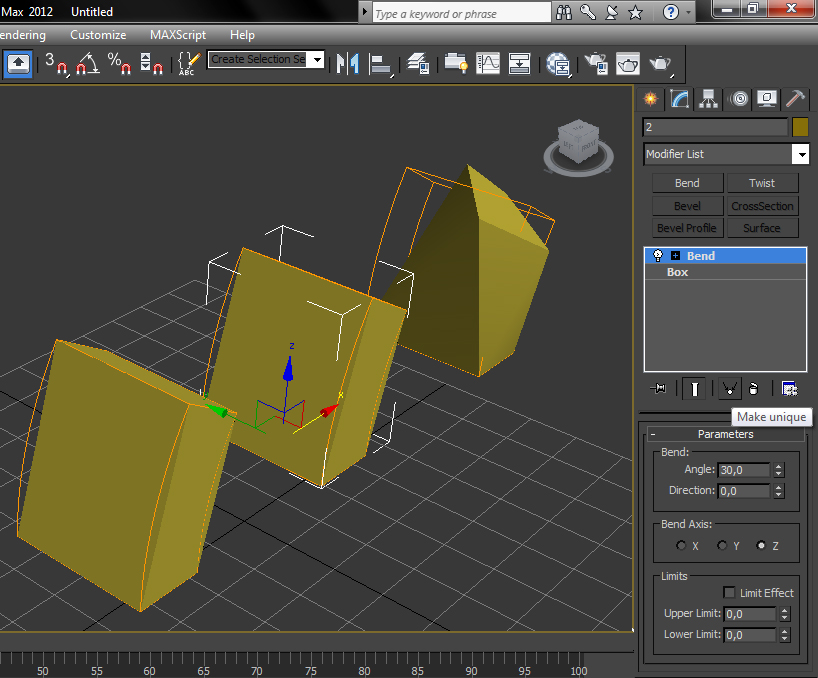This screenshot has height=678, width=818.
Task: Click Angle spinner arrows
Action: point(779,470)
